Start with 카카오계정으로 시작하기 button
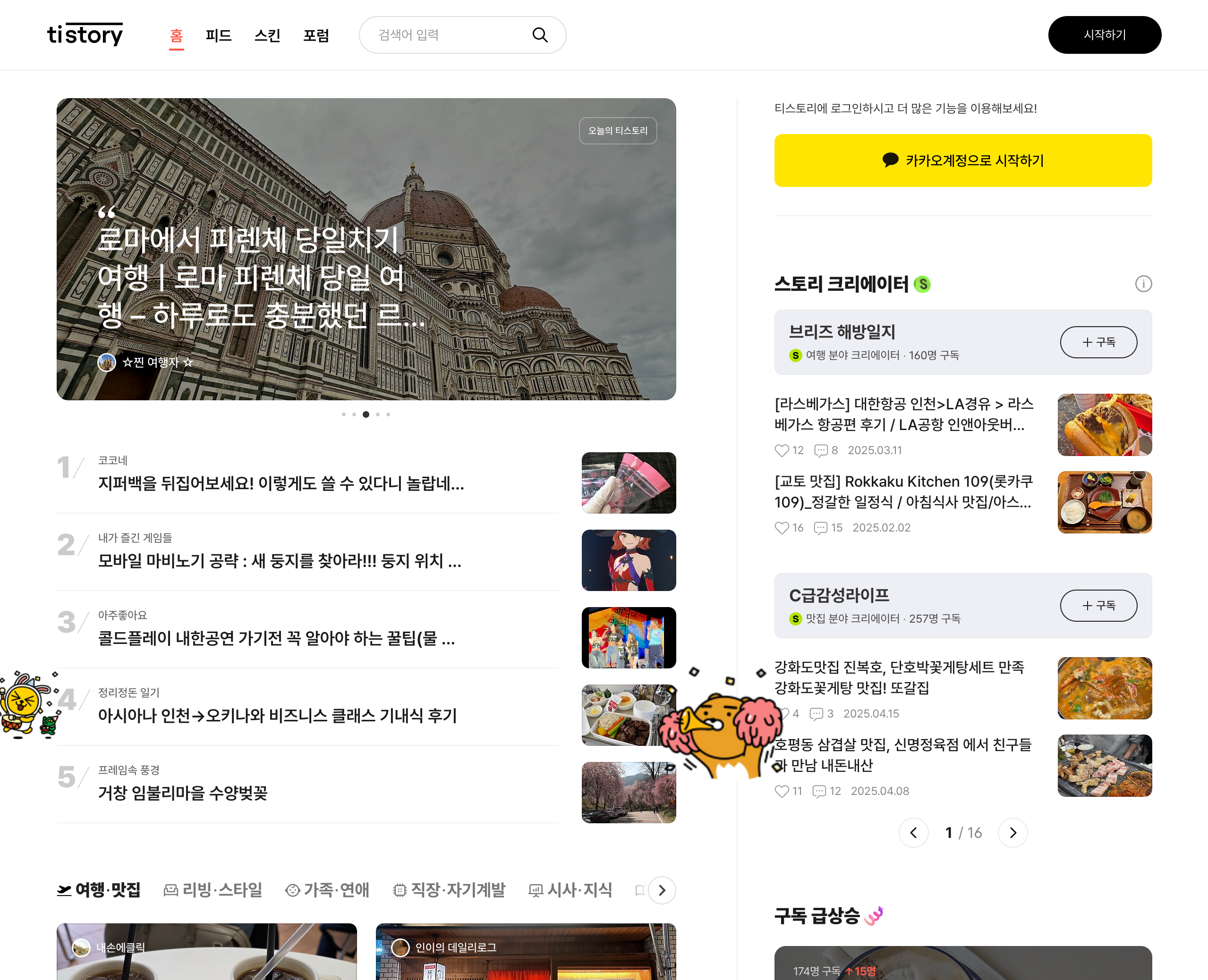The width and height of the screenshot is (1208, 980). pyautogui.click(x=962, y=161)
